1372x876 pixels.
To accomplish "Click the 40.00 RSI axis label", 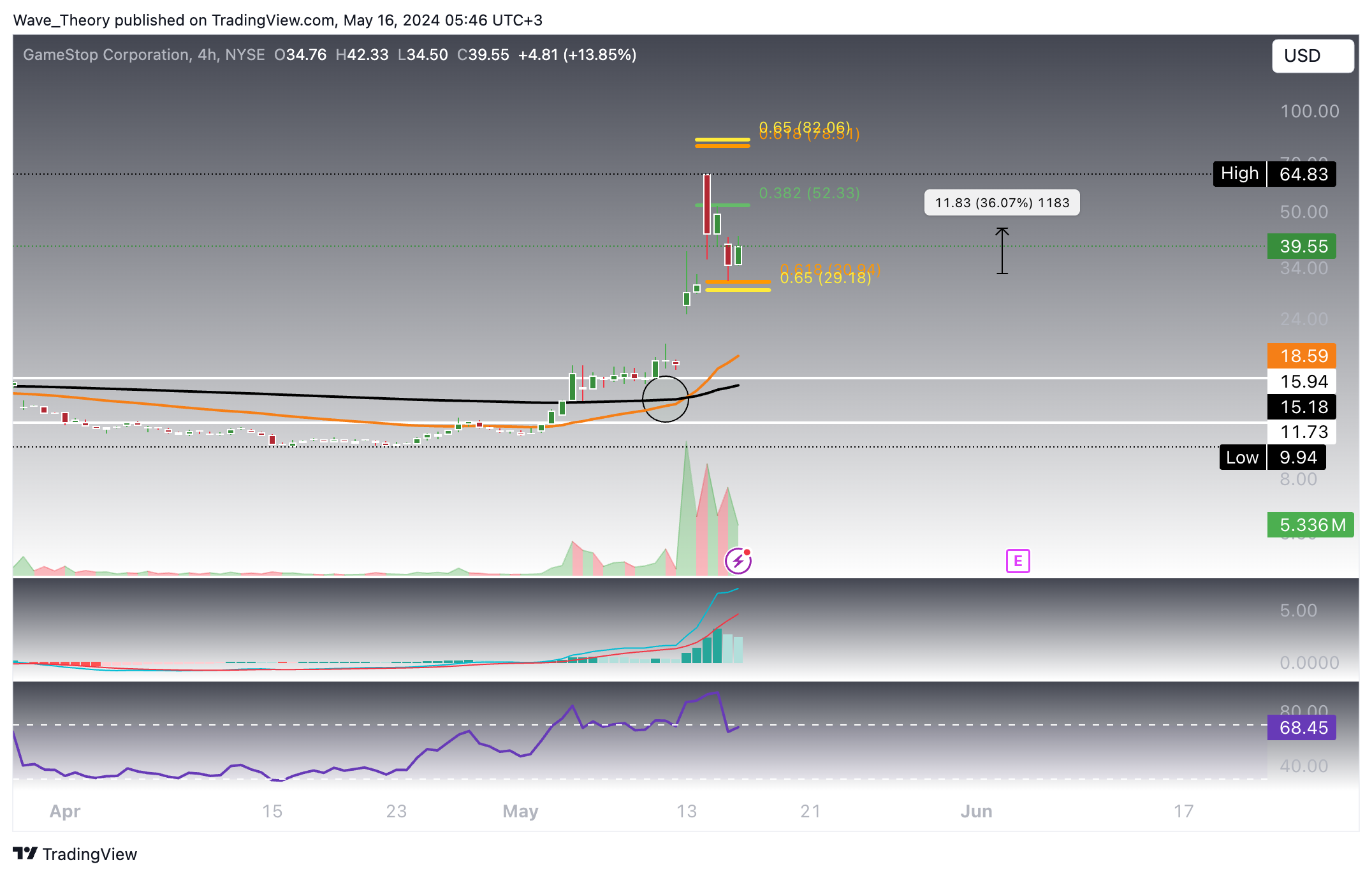I will coord(1304,766).
